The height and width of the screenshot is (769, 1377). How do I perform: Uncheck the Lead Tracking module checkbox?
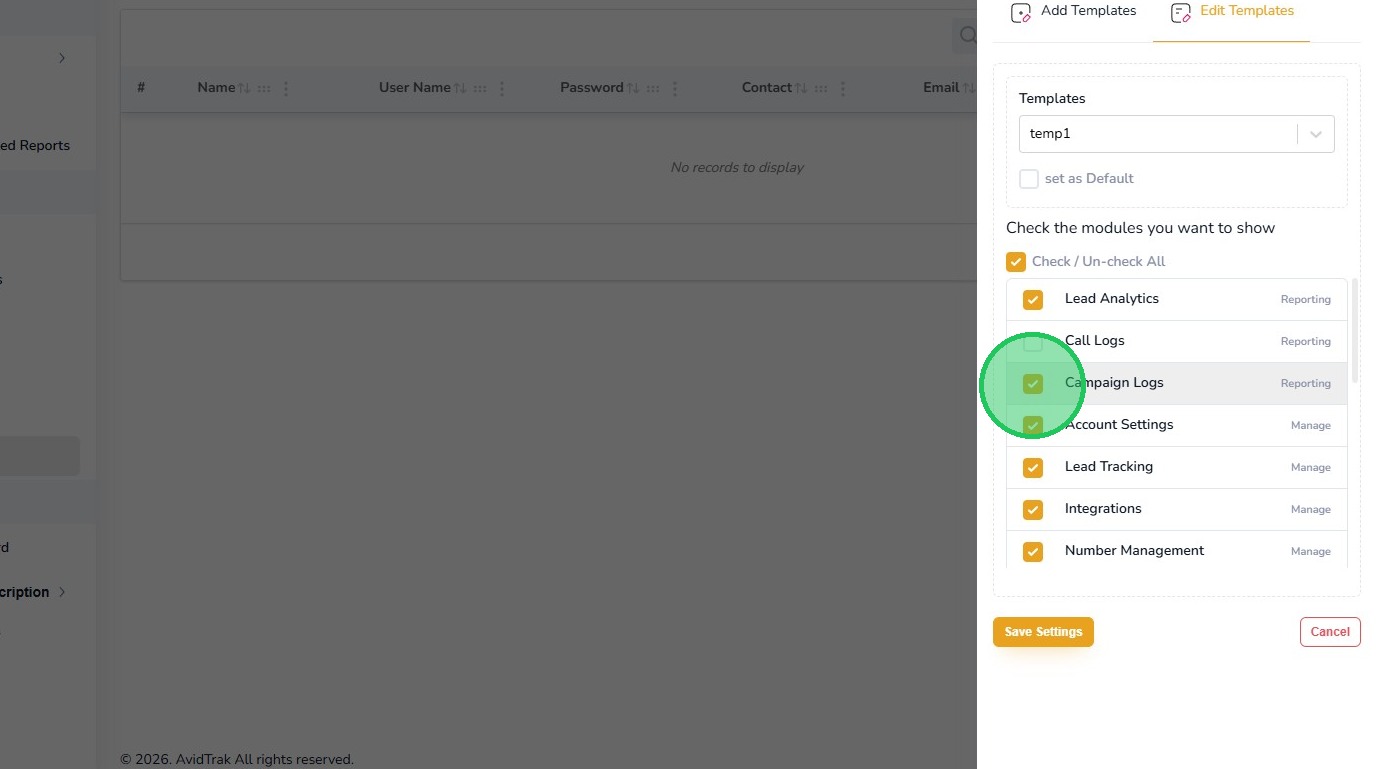(1033, 468)
